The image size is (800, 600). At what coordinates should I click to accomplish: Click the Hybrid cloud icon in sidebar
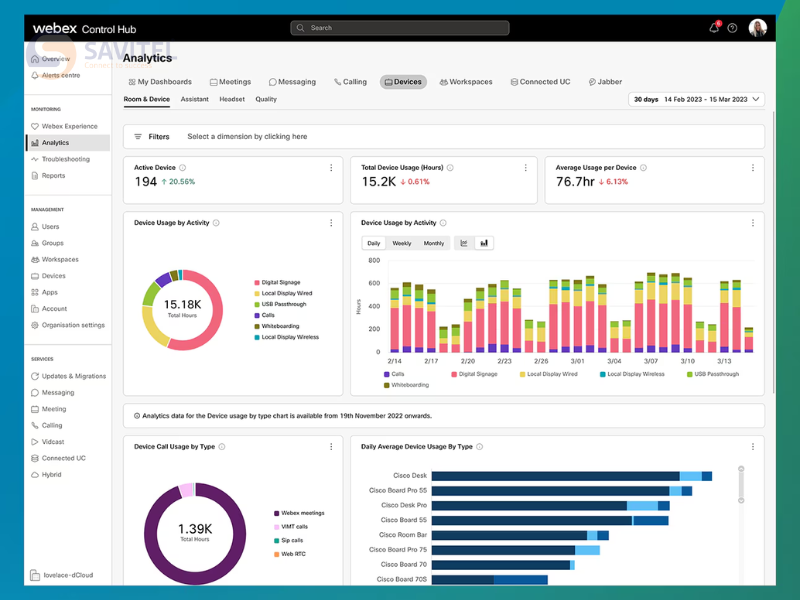click(x=35, y=474)
